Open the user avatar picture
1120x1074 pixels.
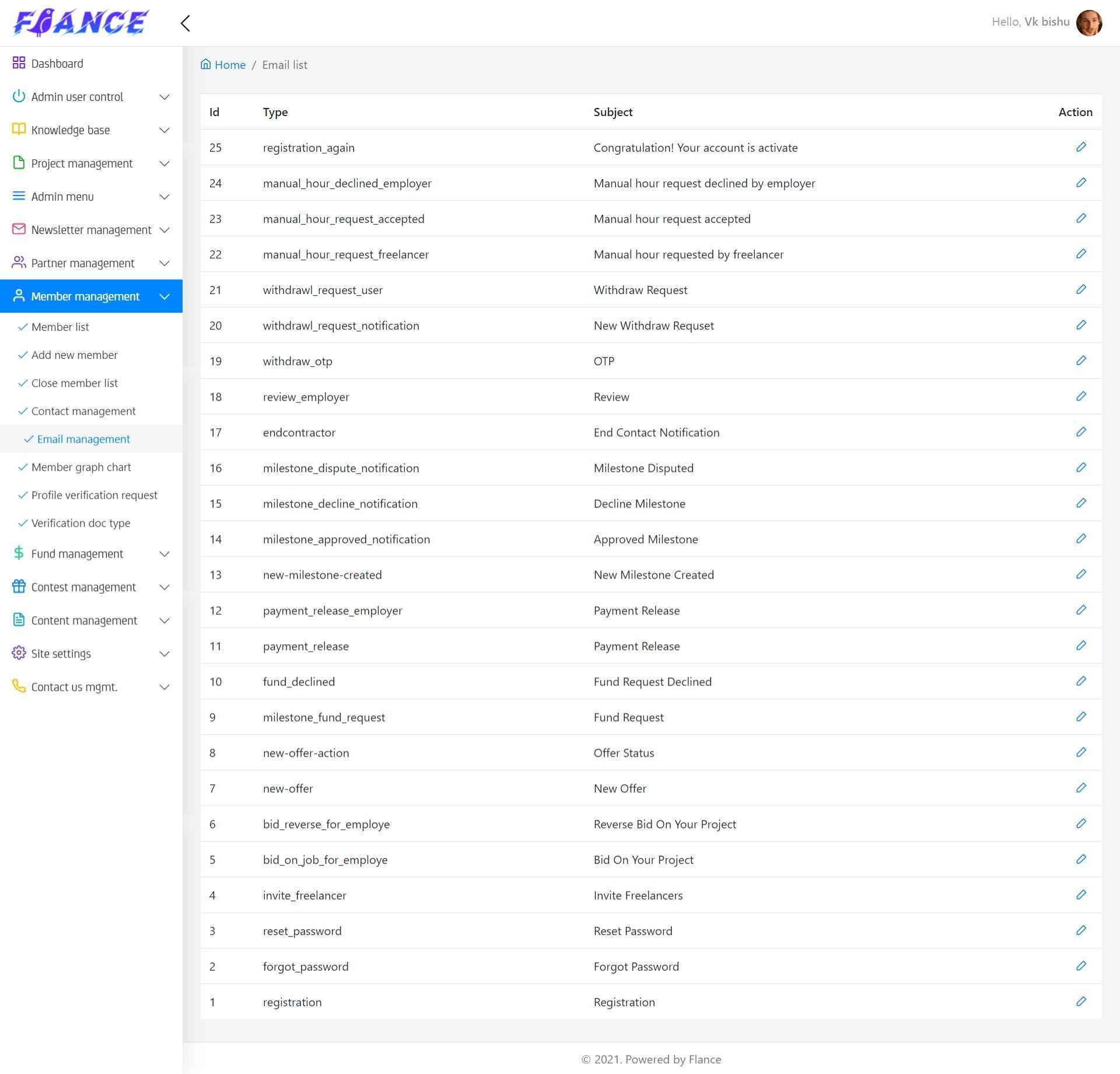click(x=1088, y=23)
